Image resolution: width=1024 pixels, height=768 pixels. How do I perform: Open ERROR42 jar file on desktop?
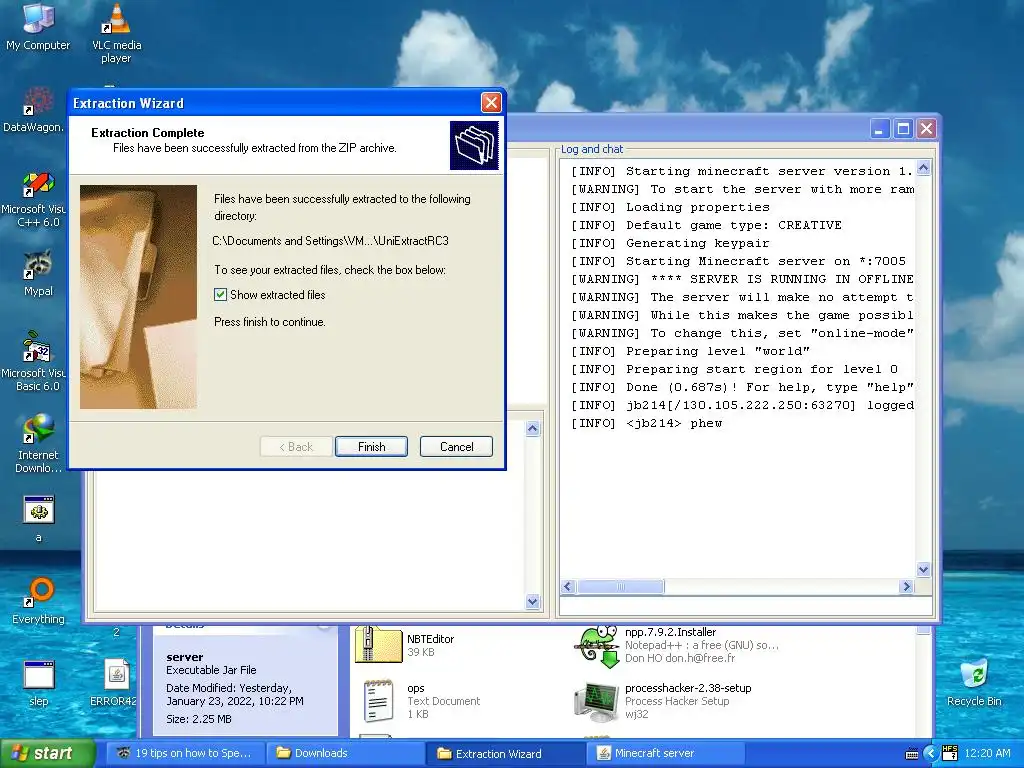pyautogui.click(x=116, y=683)
